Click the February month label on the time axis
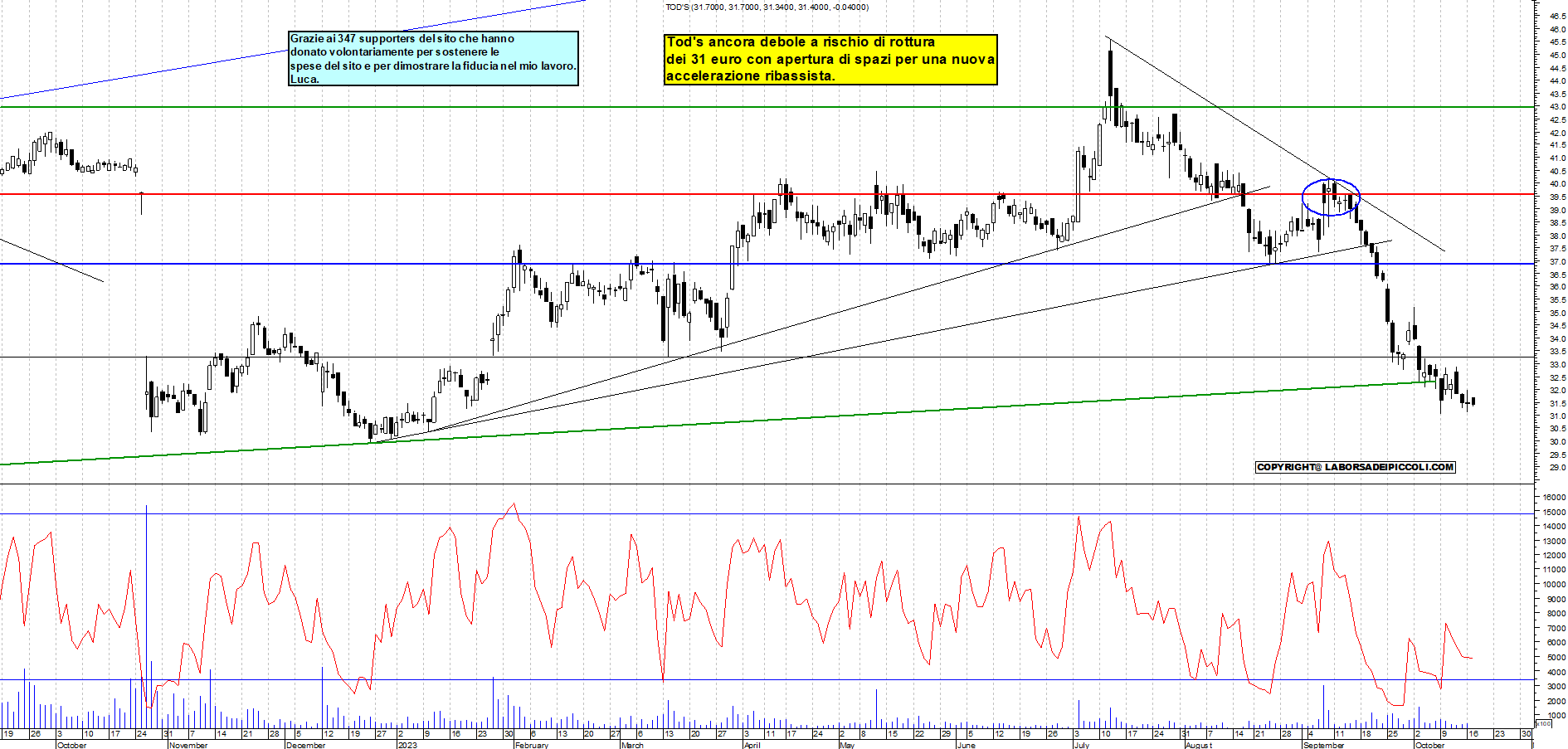This screenshot has height=749, width=1568. pyautogui.click(x=531, y=745)
